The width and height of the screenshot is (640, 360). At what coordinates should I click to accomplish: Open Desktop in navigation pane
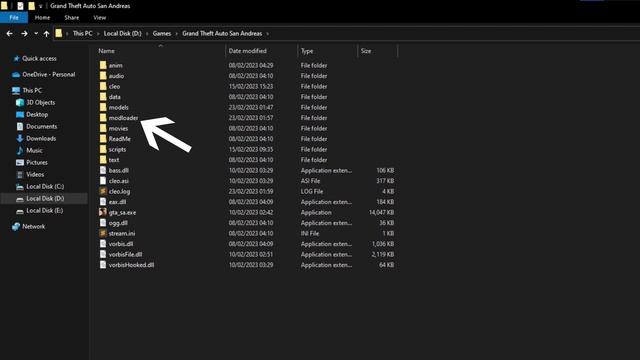[37, 115]
